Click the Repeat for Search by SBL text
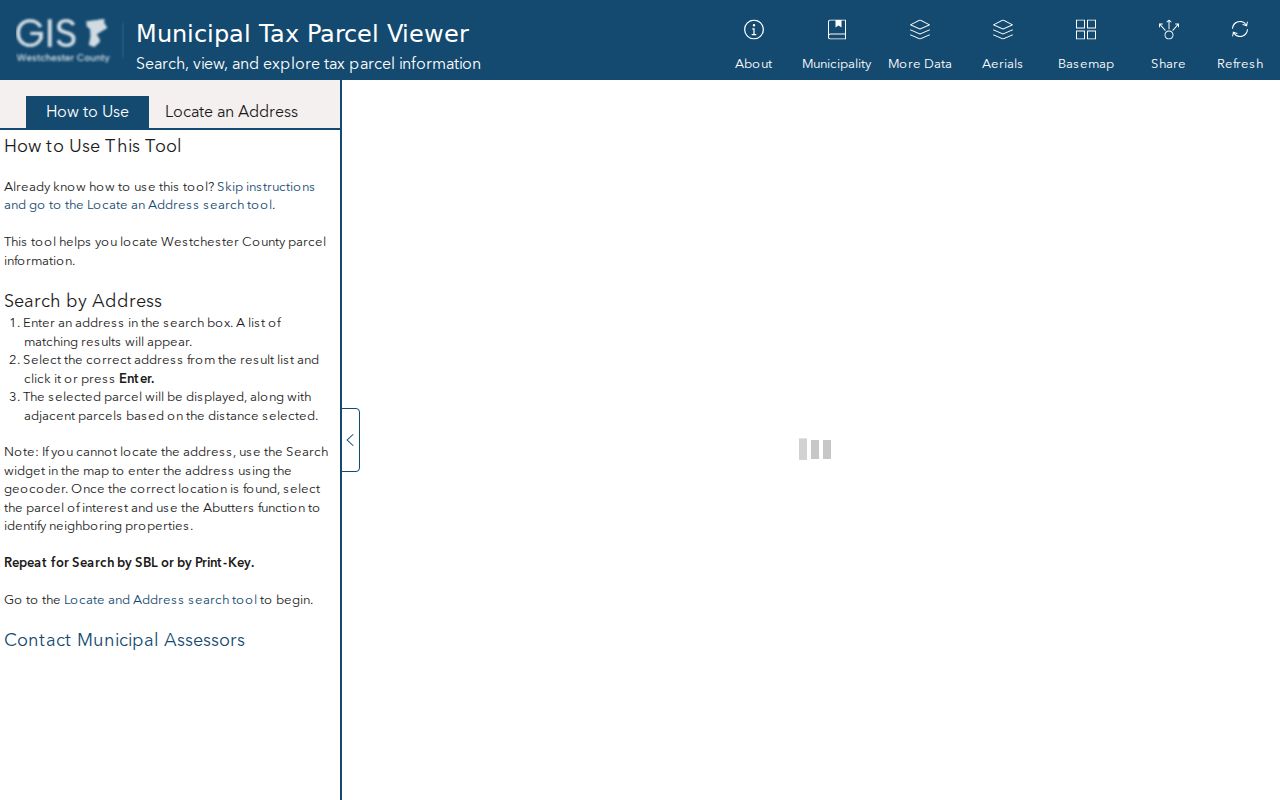This screenshot has width=1280, height=800. pos(129,563)
